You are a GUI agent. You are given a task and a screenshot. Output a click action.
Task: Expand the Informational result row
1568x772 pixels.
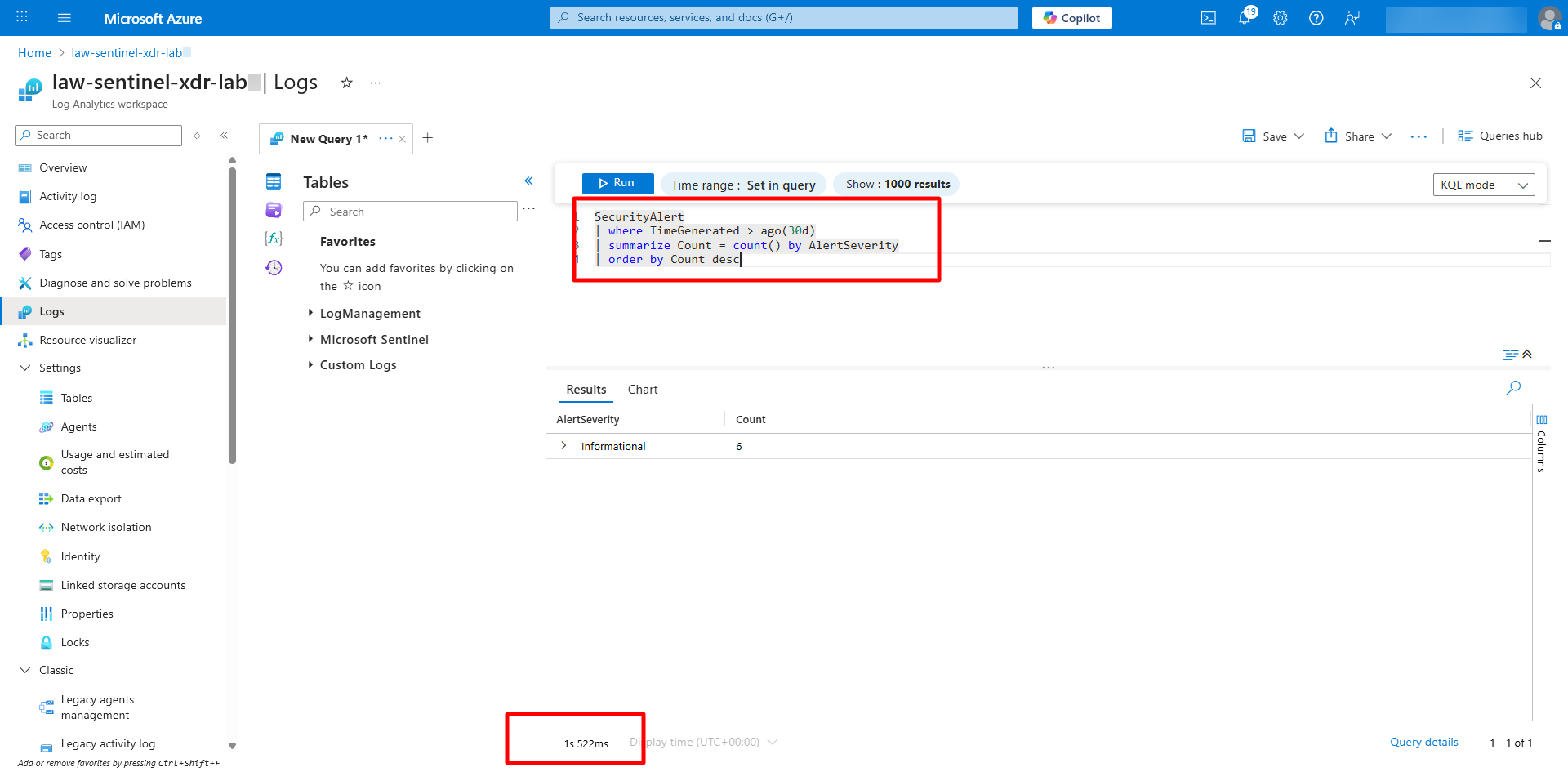tap(563, 446)
